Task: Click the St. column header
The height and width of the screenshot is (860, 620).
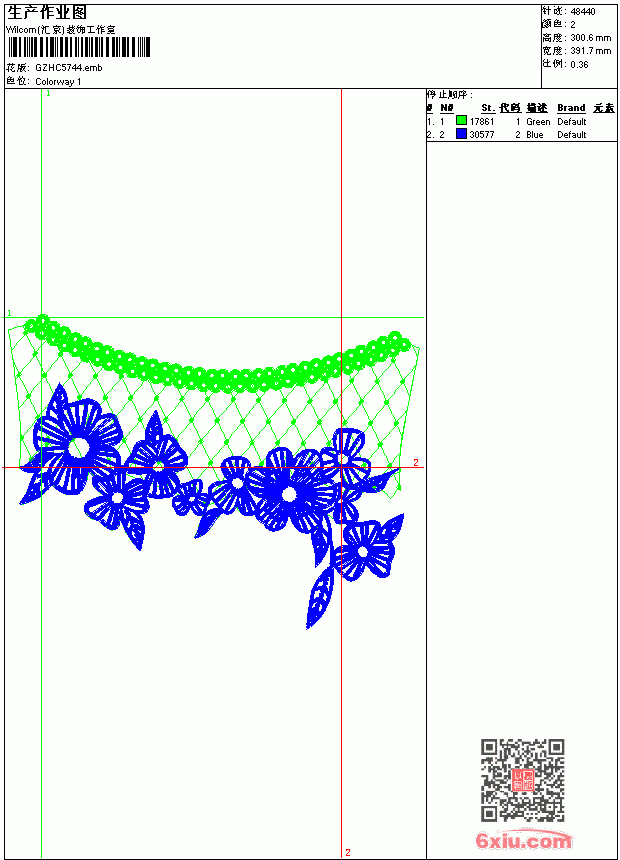Action: click(x=488, y=108)
